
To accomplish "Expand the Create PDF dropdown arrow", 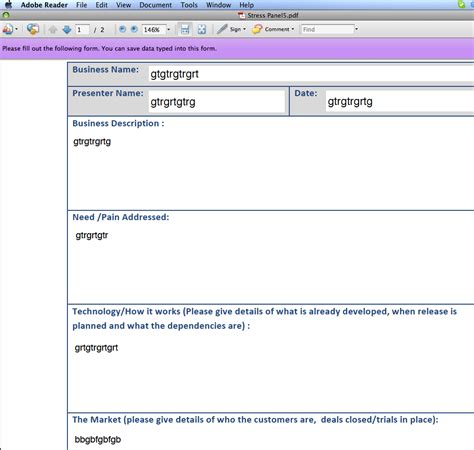I will 16,29.
